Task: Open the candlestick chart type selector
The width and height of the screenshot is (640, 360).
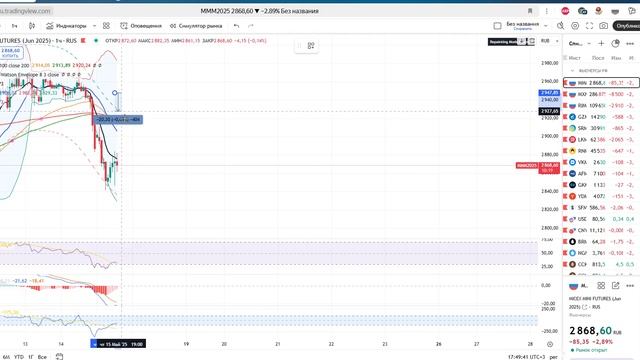Action: pos(32,26)
